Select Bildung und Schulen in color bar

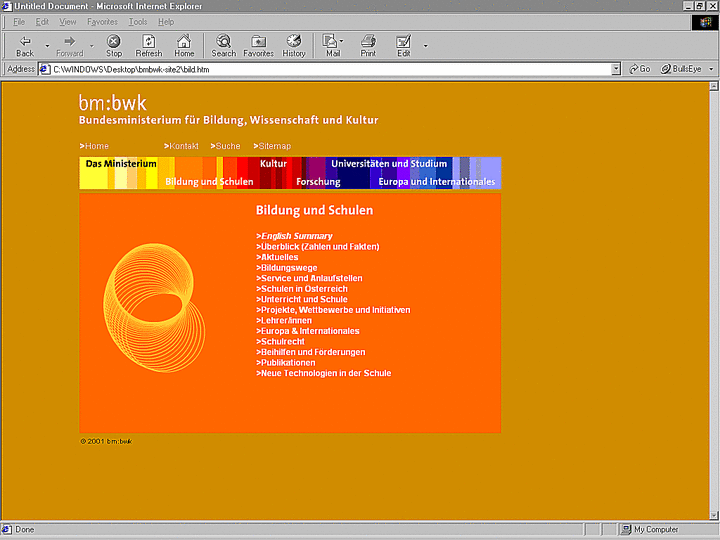[209, 181]
